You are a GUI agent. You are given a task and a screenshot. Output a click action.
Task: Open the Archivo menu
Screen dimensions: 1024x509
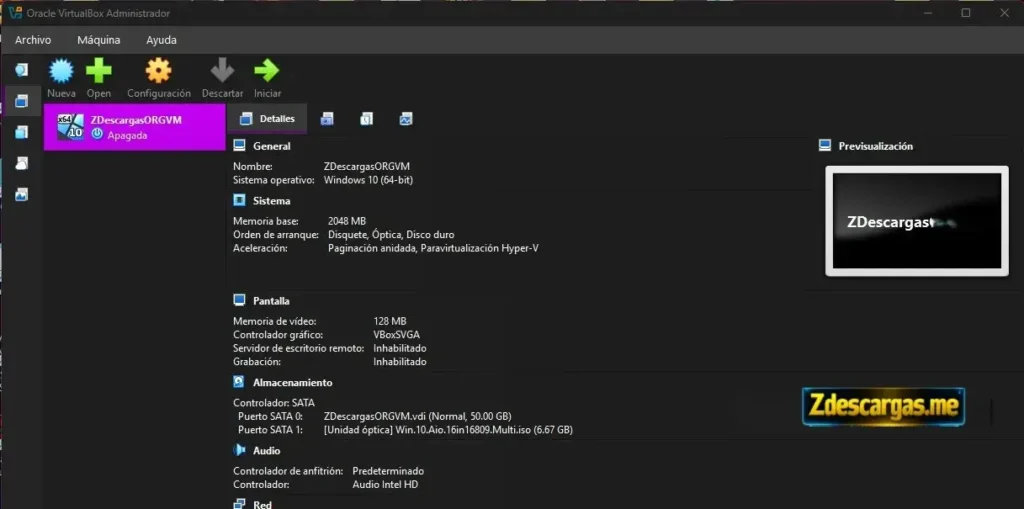[33, 40]
